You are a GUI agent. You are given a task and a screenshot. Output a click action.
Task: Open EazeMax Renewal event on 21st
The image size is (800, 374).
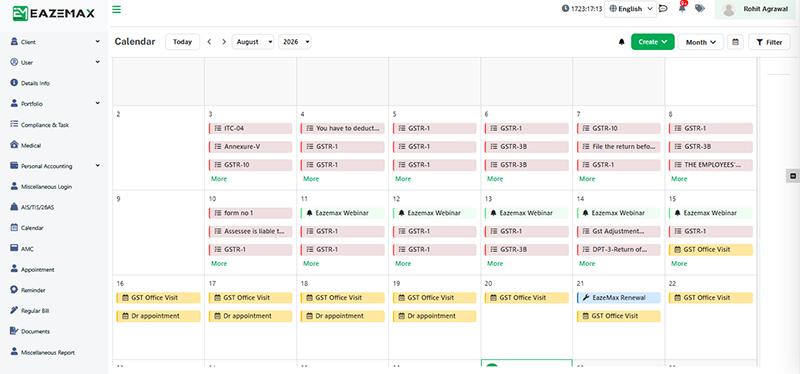(618, 298)
